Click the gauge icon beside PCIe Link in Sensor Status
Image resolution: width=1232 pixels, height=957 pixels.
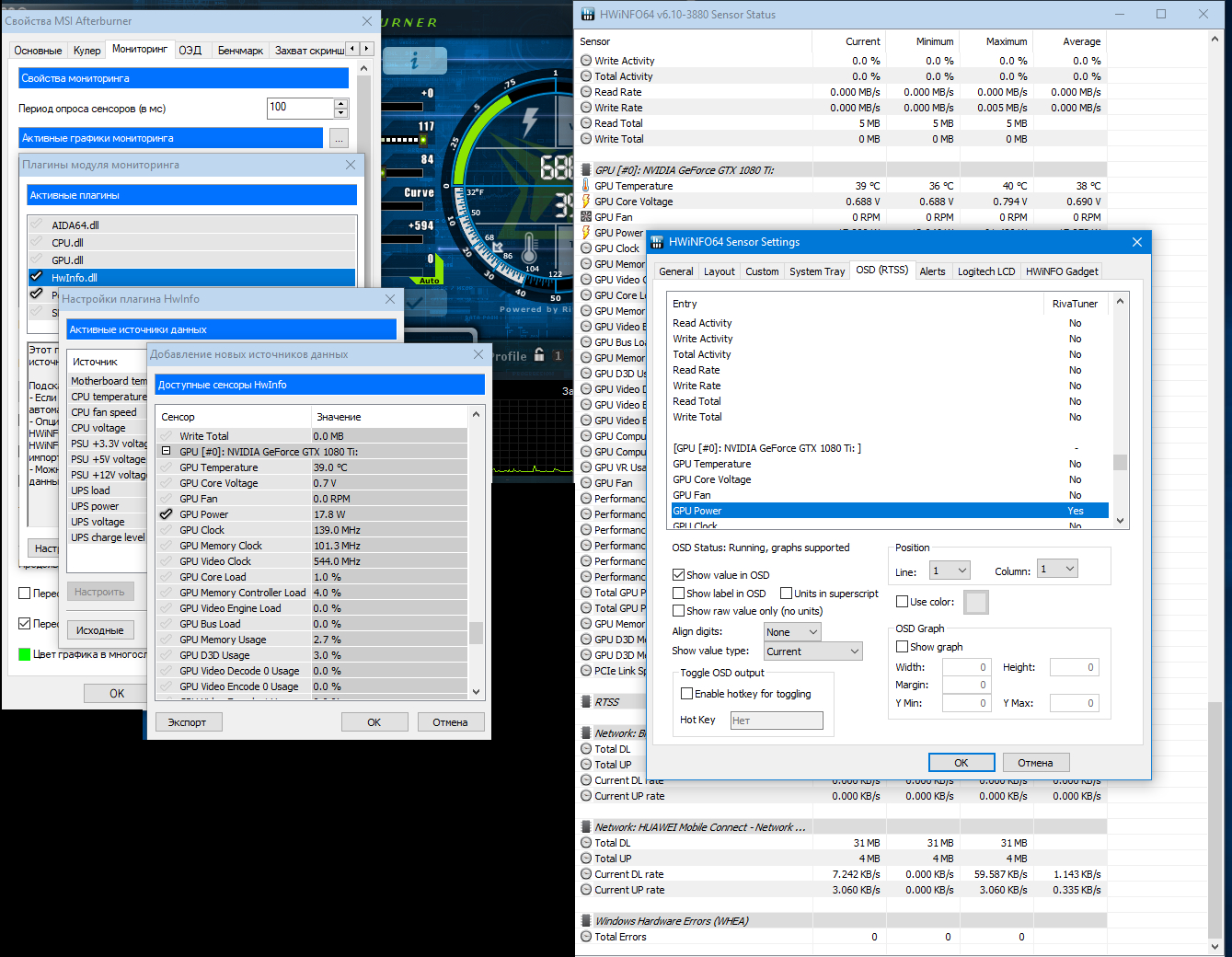586,671
